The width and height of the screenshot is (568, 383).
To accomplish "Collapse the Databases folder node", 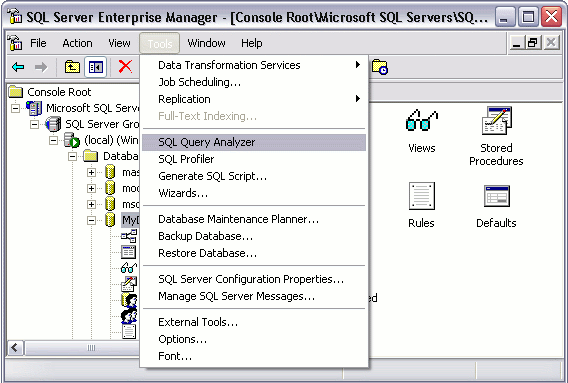I will 72,156.
